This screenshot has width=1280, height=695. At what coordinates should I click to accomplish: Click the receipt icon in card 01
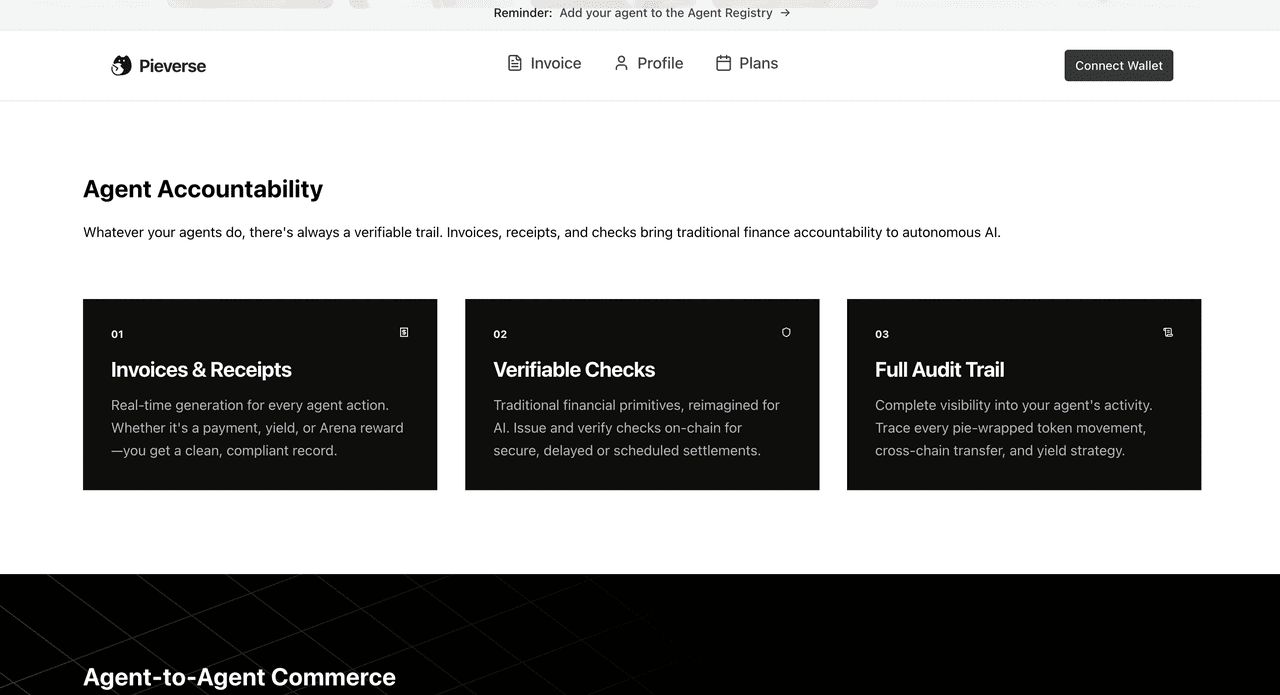coord(404,332)
